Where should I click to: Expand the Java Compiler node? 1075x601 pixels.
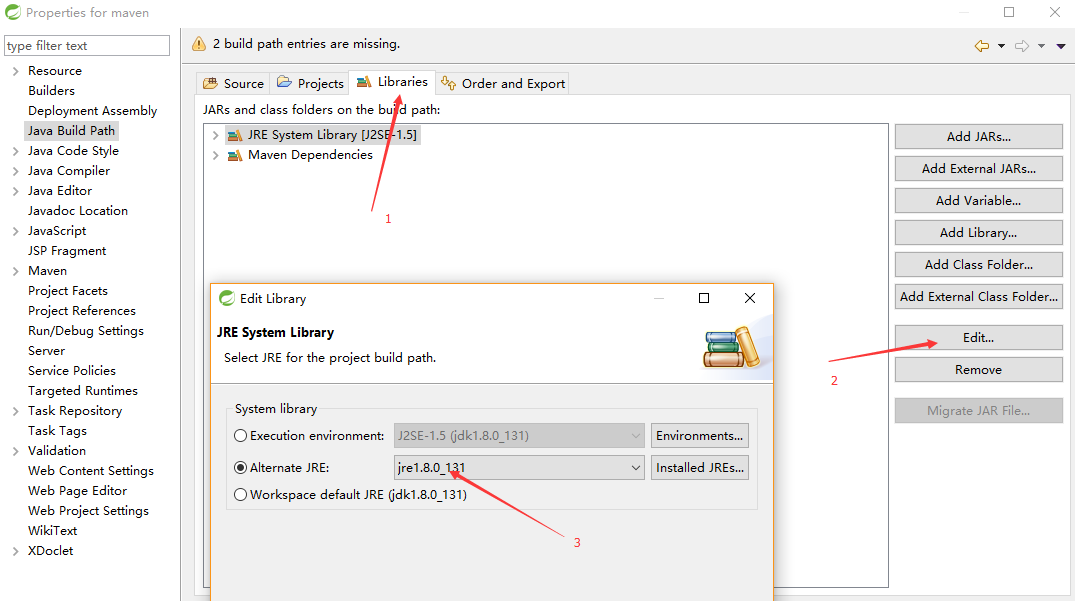coord(15,171)
